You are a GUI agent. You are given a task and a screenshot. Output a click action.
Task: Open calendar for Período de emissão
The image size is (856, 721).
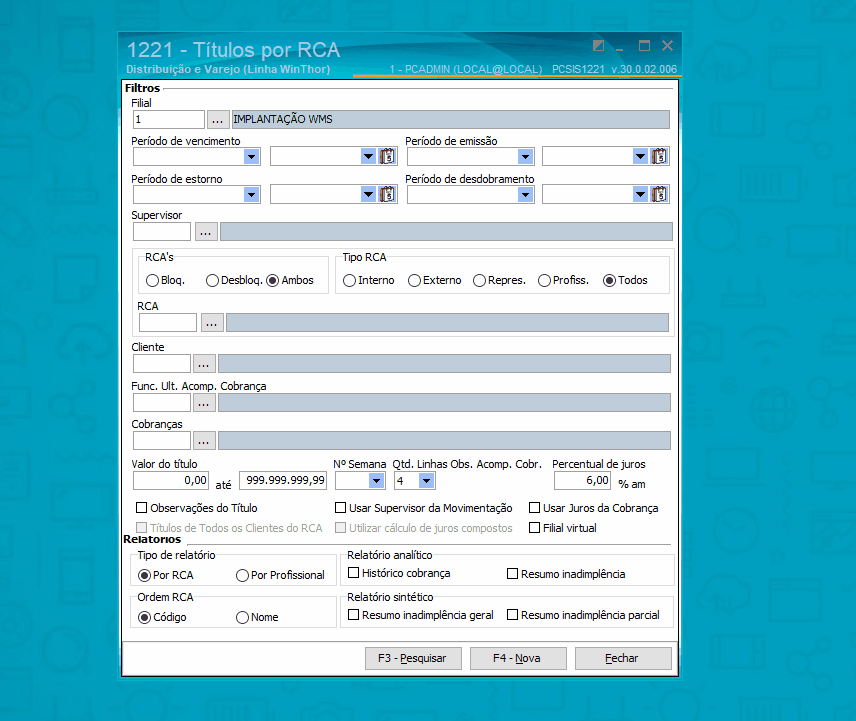[x=659, y=157]
